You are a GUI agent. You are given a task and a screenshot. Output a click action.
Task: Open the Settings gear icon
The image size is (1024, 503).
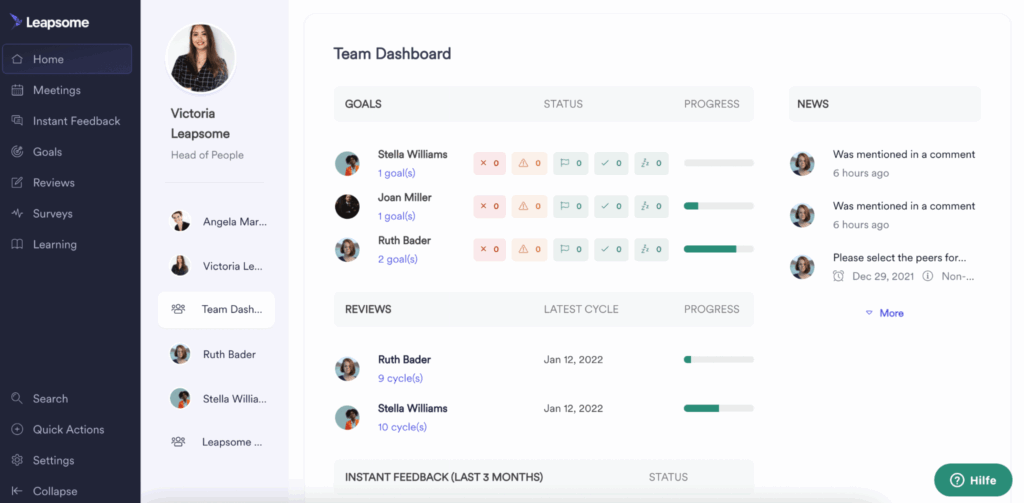coord(18,461)
